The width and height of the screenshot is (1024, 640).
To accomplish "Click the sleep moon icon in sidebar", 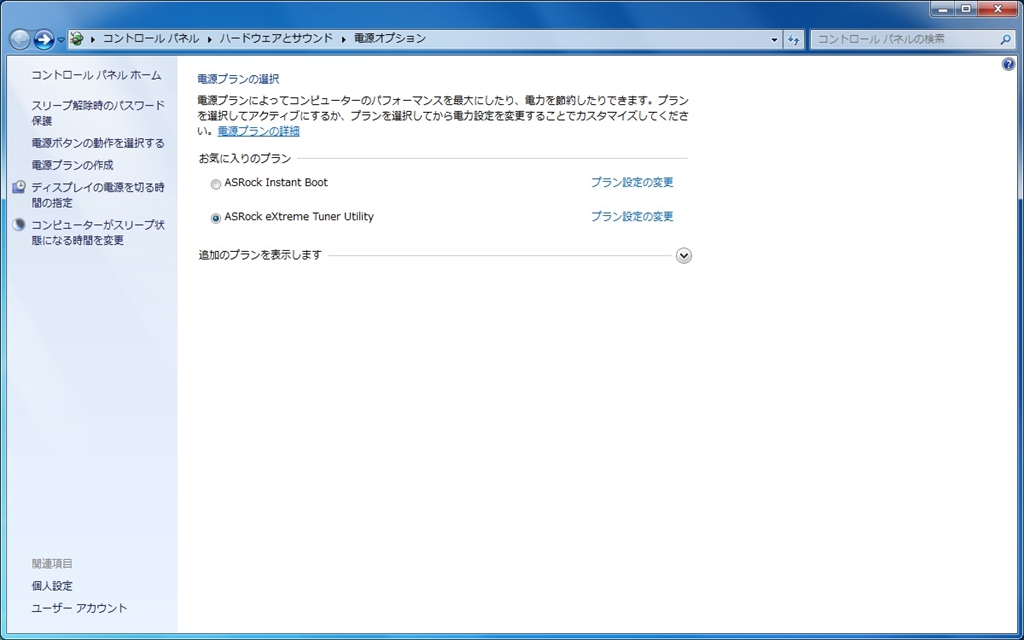I will 19,225.
